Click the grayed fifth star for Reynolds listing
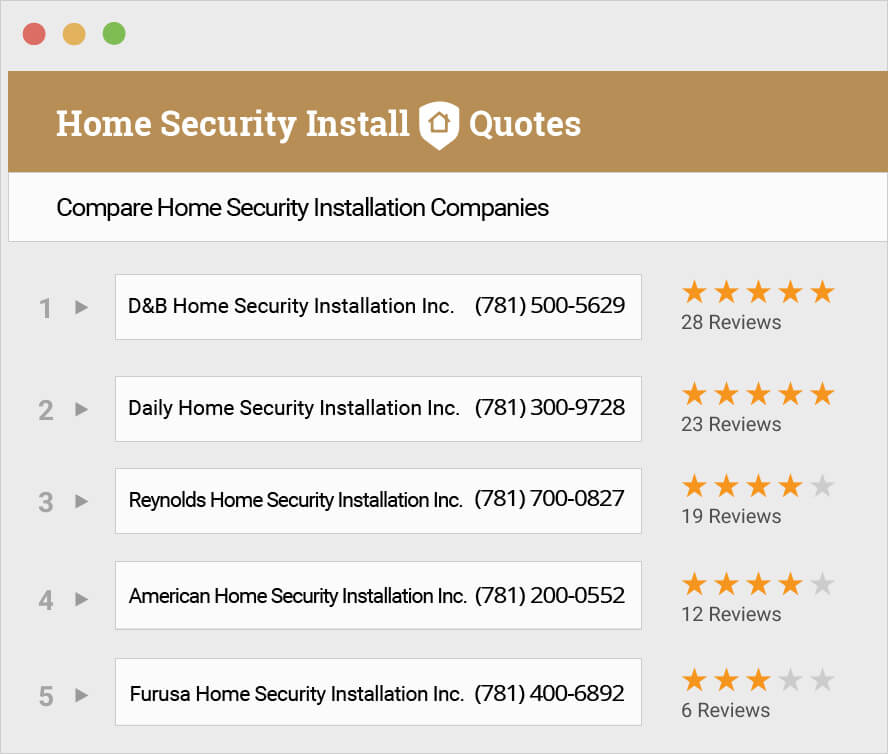The width and height of the screenshot is (889, 754). click(821, 486)
